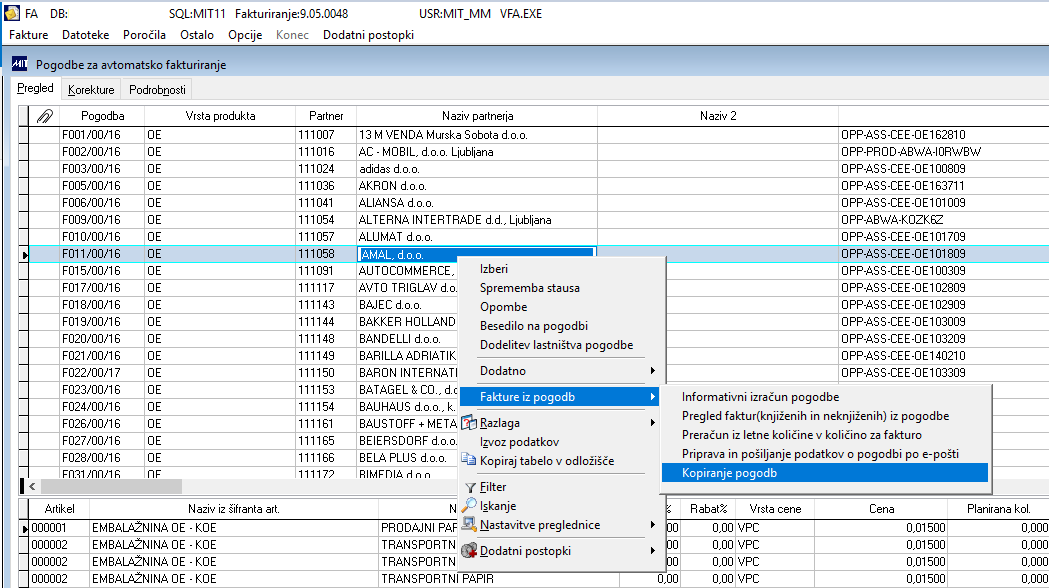Click the funnel Filter icon
1049x588 pixels.
[x=469, y=487]
